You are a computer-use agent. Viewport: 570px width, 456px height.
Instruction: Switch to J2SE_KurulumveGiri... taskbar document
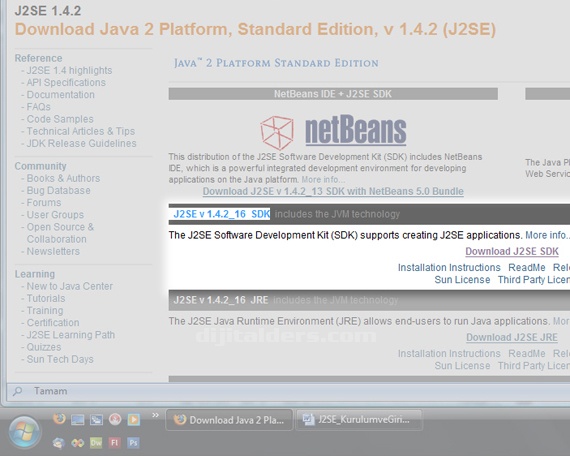click(359, 420)
